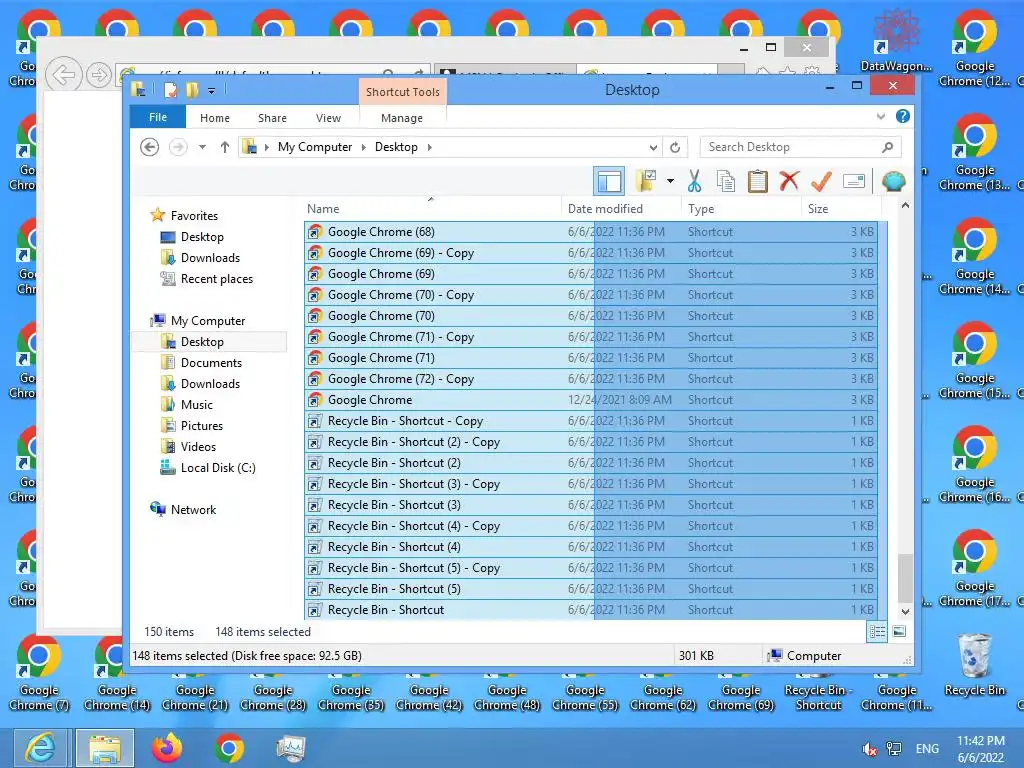Image resolution: width=1024 pixels, height=768 pixels.
Task: Click the orange checkmark Properties icon
Action: point(821,181)
